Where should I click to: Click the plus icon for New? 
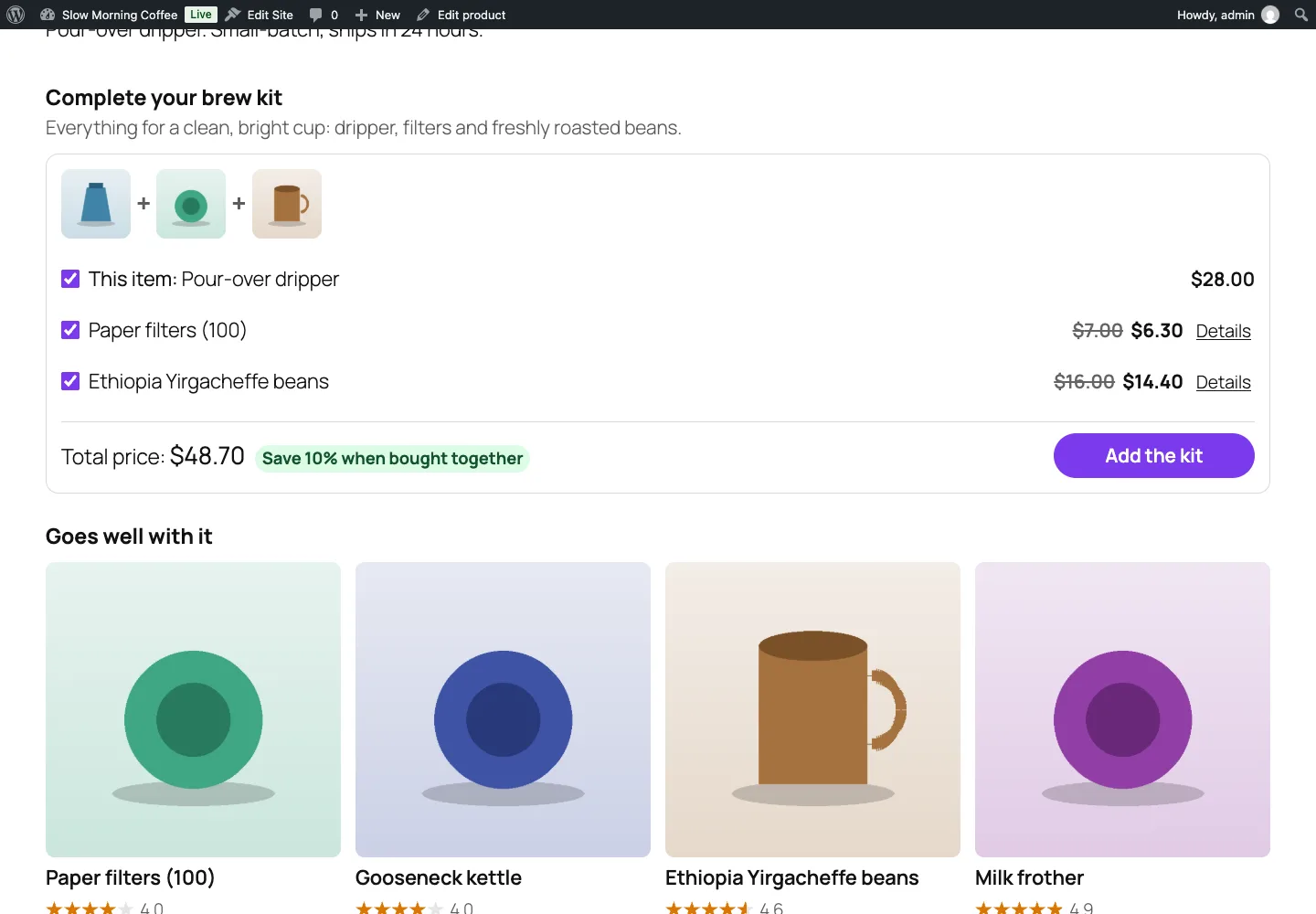[362, 15]
